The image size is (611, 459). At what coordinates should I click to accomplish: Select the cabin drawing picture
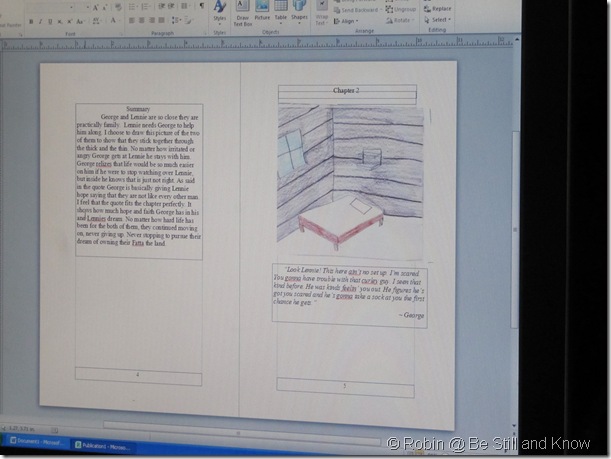[350, 182]
